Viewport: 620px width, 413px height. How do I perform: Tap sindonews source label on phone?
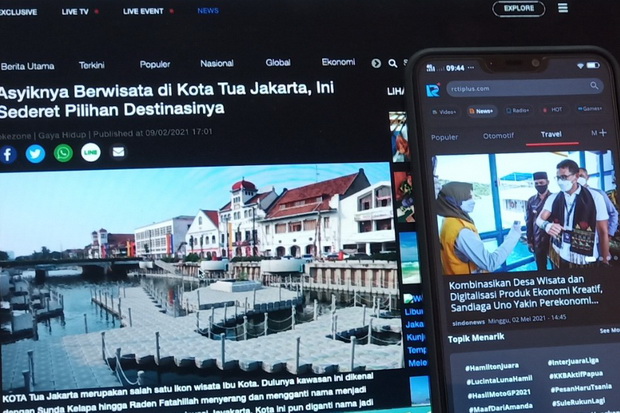point(469,322)
